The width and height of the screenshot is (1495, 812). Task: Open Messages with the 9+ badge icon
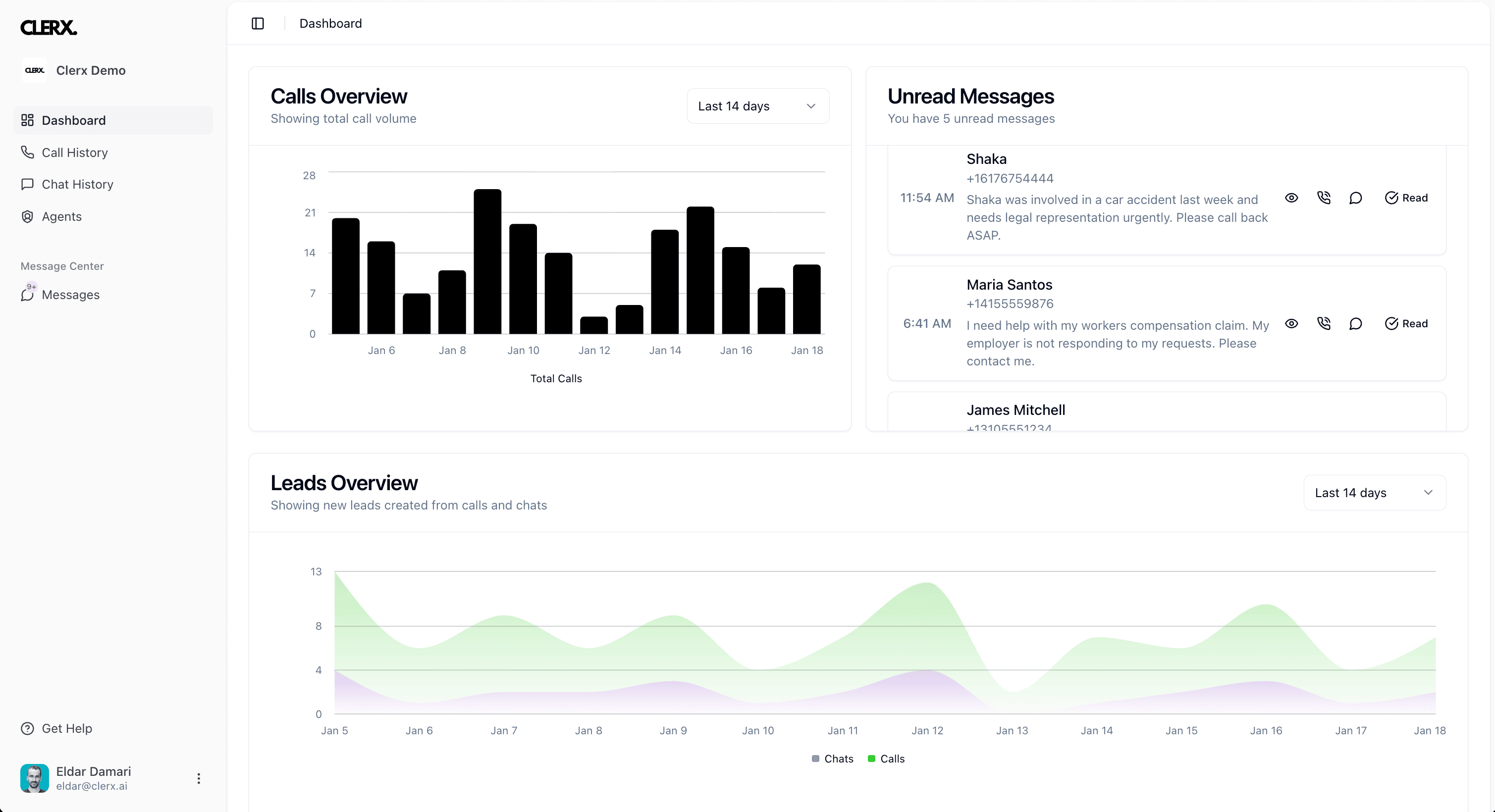pos(27,295)
